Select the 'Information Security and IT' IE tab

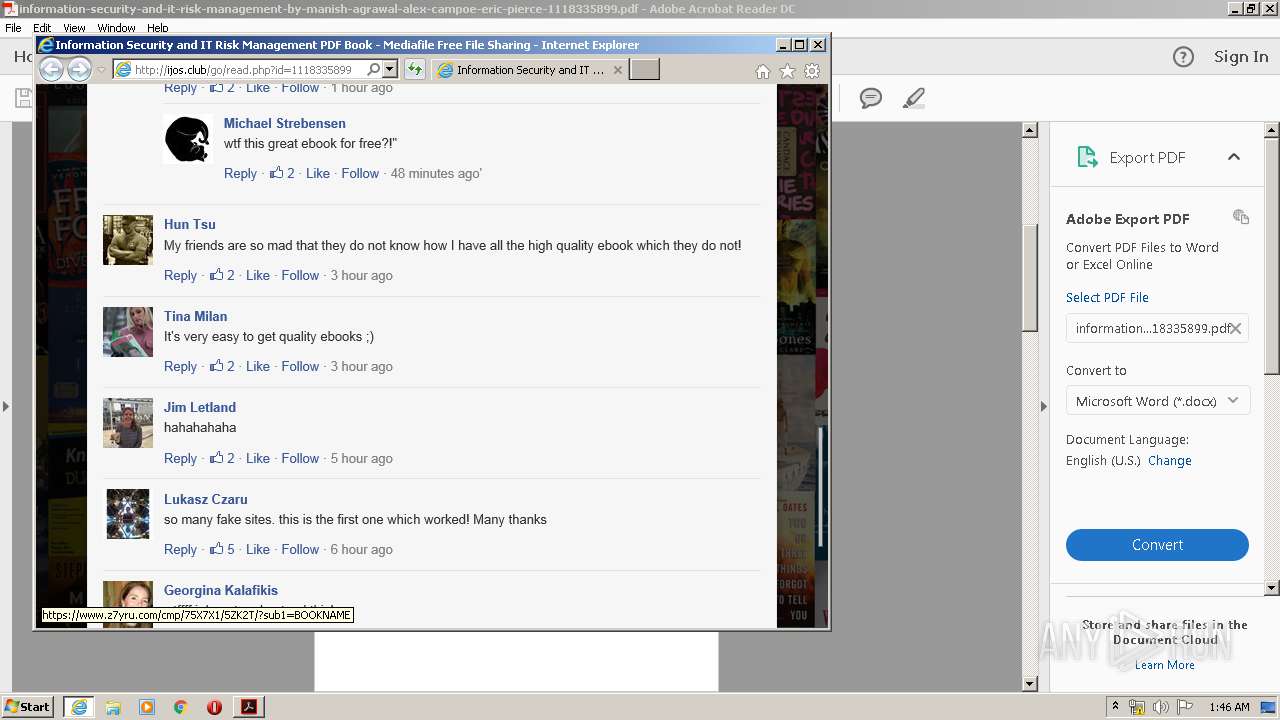pyautogui.click(x=529, y=70)
